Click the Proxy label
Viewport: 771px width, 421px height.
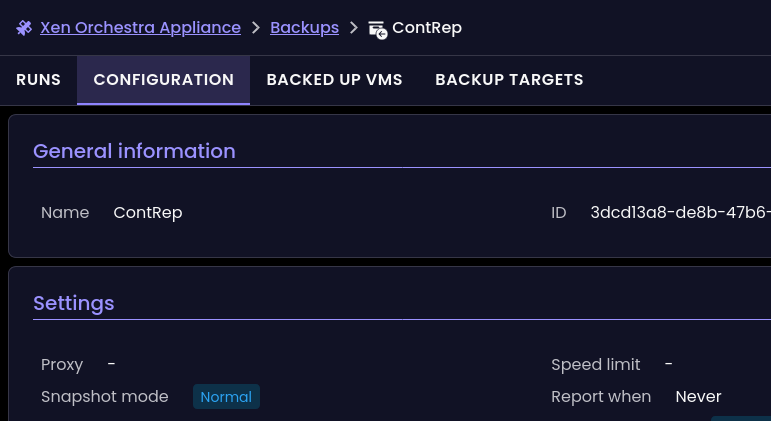[x=62, y=365]
